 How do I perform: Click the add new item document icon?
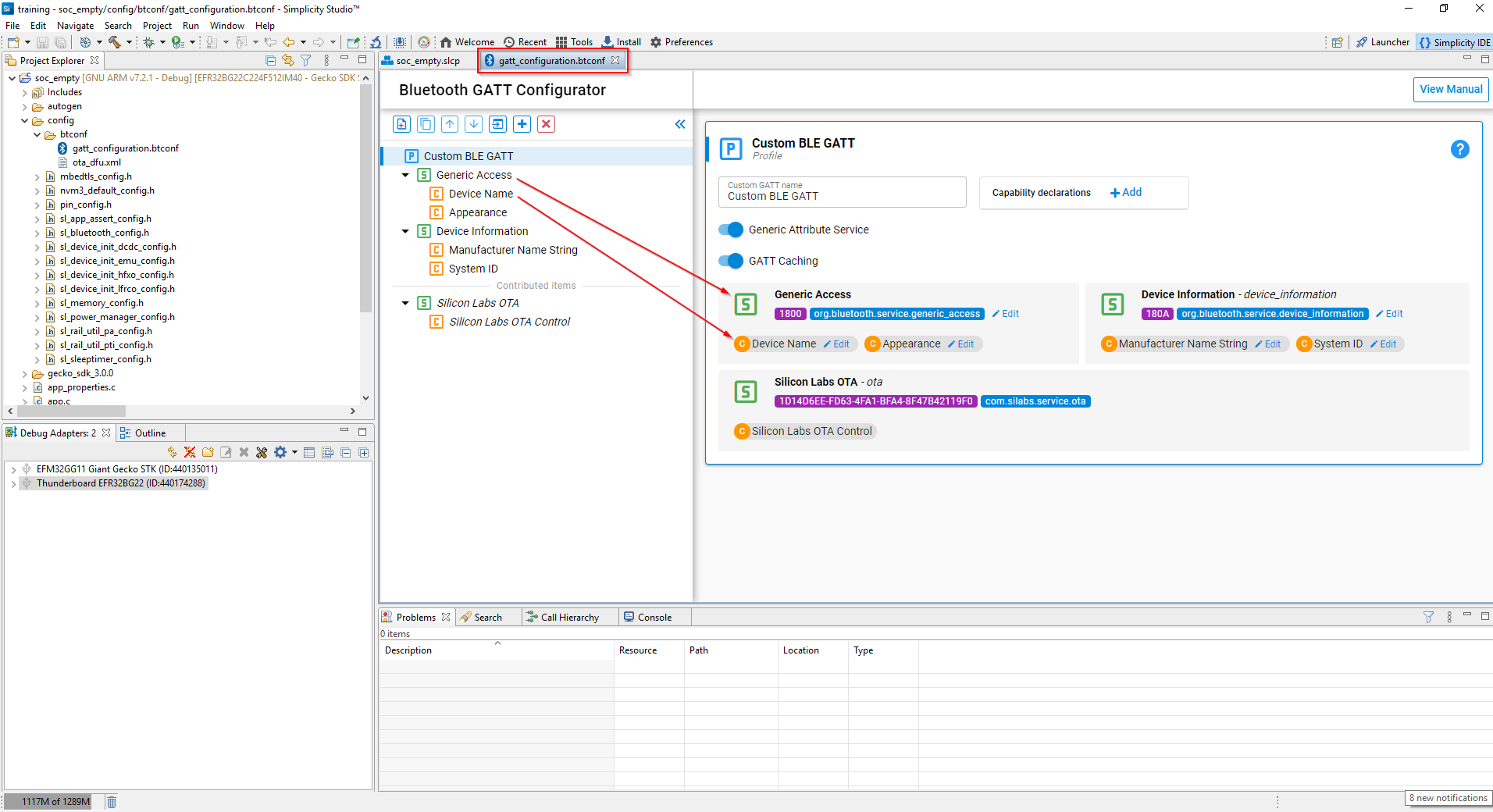(x=401, y=124)
